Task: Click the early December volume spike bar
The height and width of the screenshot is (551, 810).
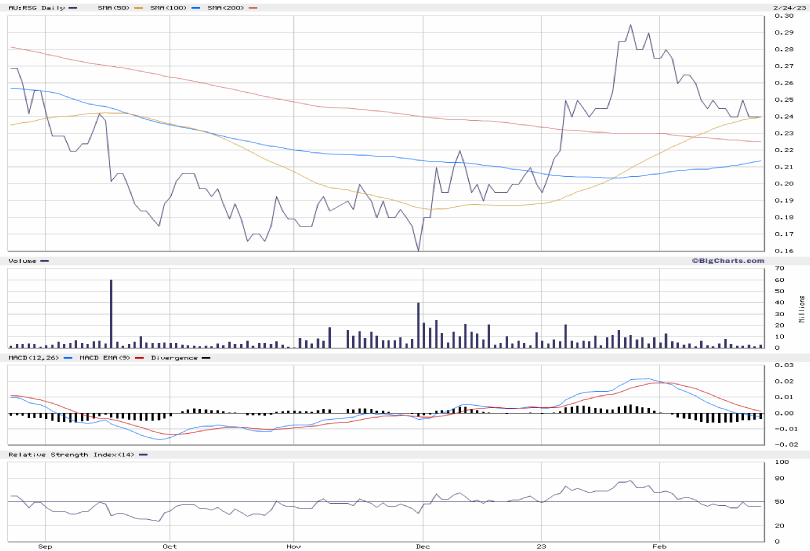Action: point(418,325)
